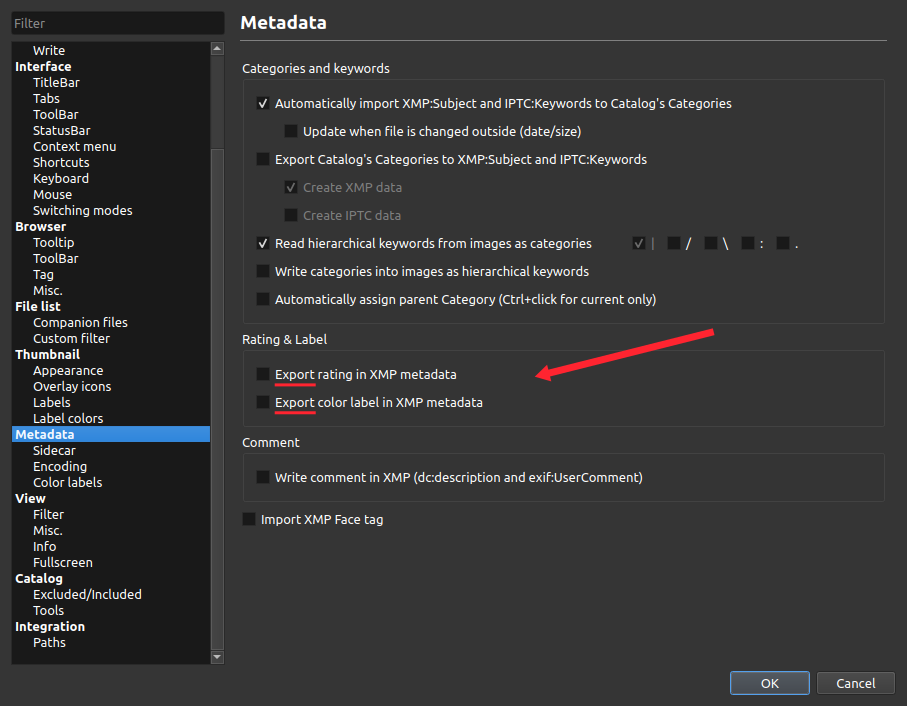
Task: Click the settings tree scroll up arrow
Action: [x=217, y=49]
